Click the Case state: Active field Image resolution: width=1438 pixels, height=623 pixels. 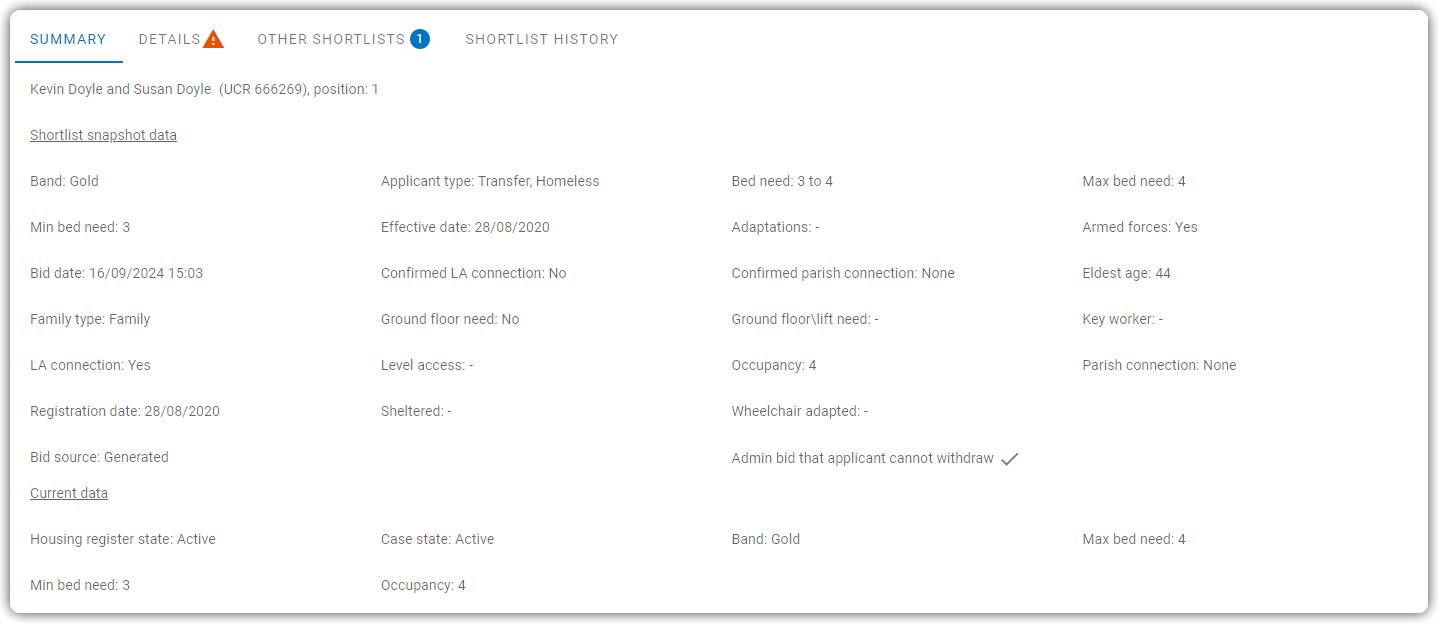point(438,539)
